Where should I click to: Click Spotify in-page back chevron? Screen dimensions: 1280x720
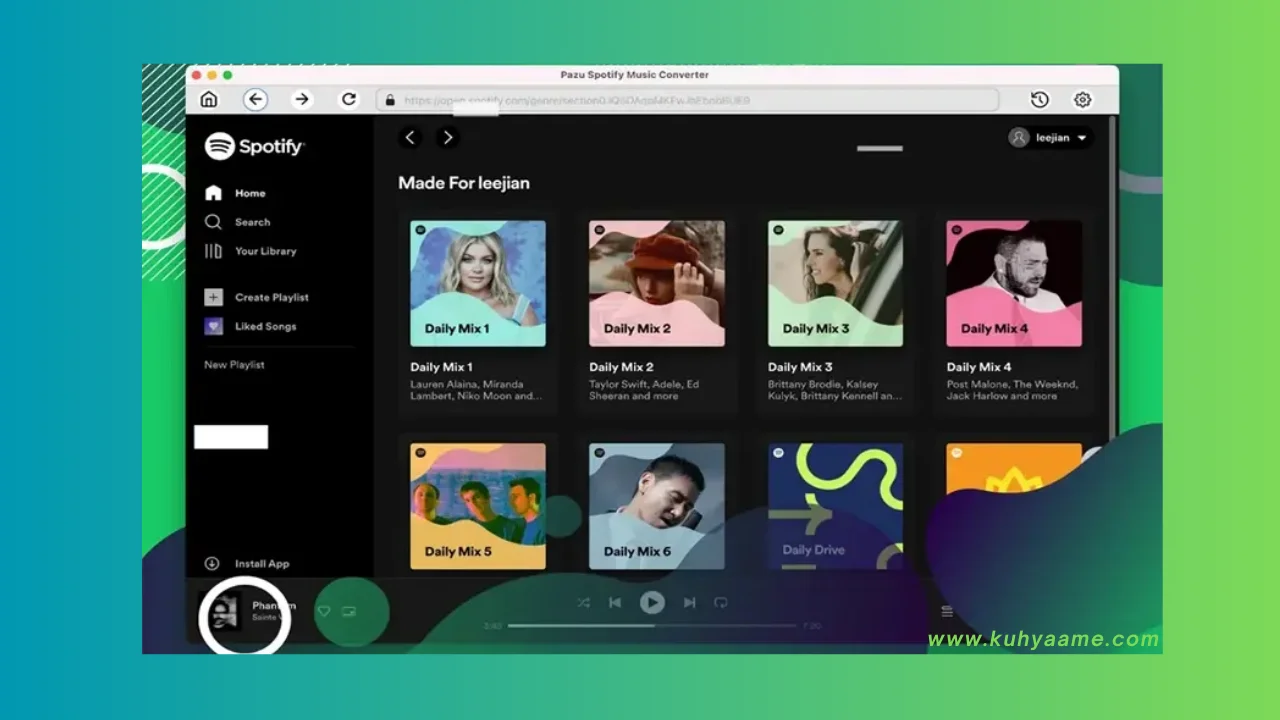tap(410, 138)
